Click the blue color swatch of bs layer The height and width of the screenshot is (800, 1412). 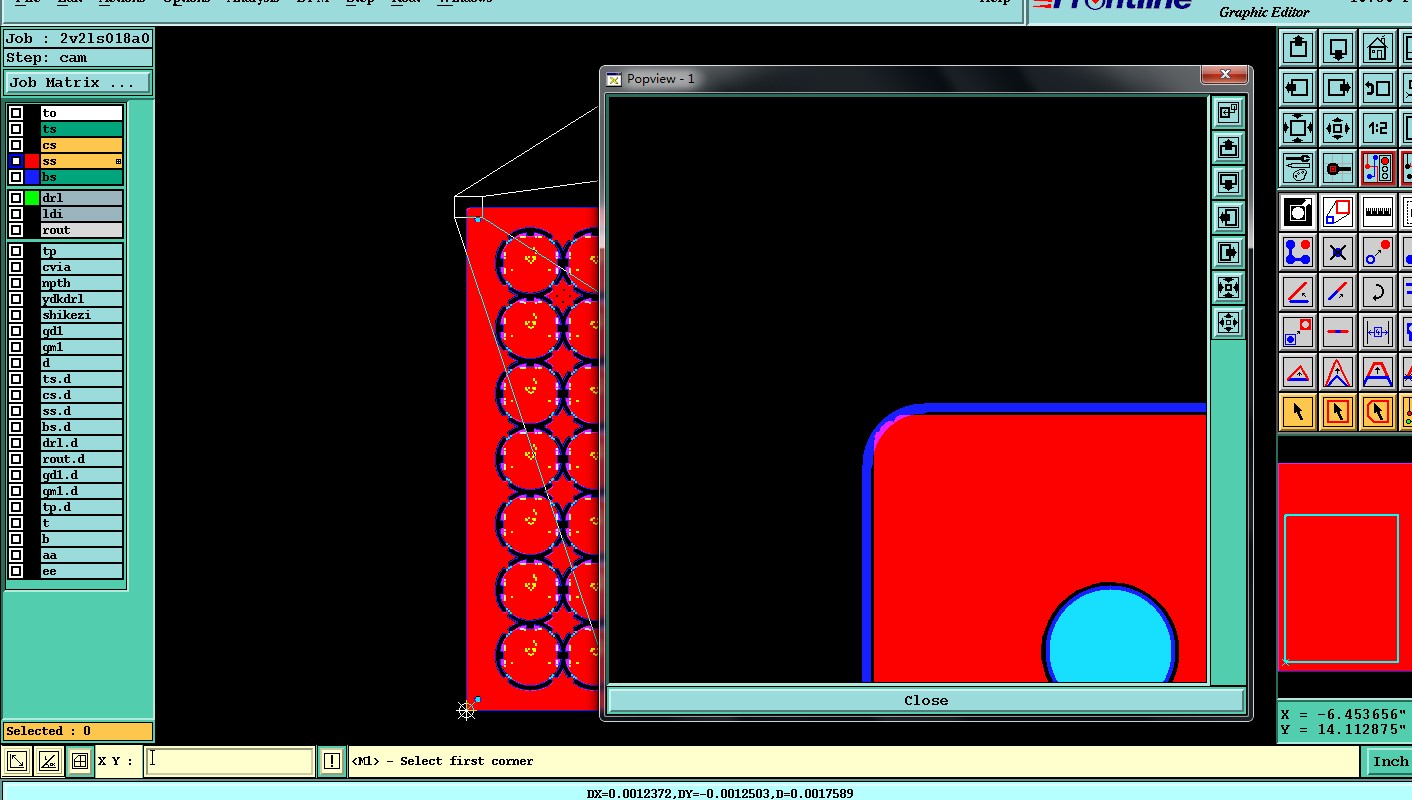point(32,177)
